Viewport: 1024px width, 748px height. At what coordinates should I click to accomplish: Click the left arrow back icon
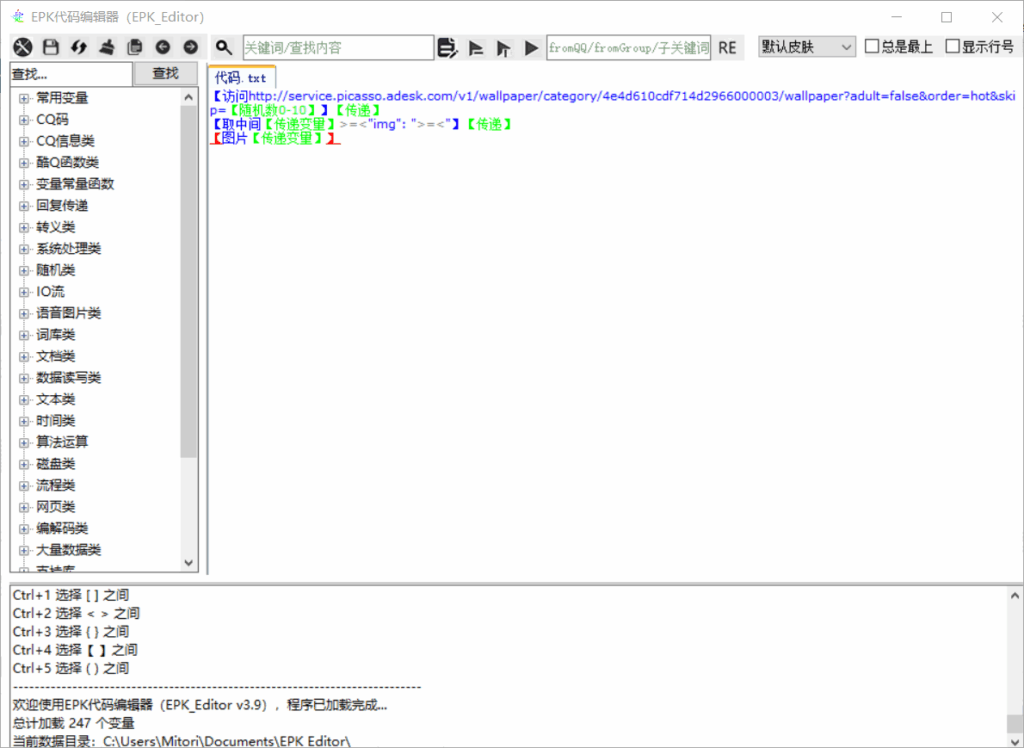coord(162,47)
